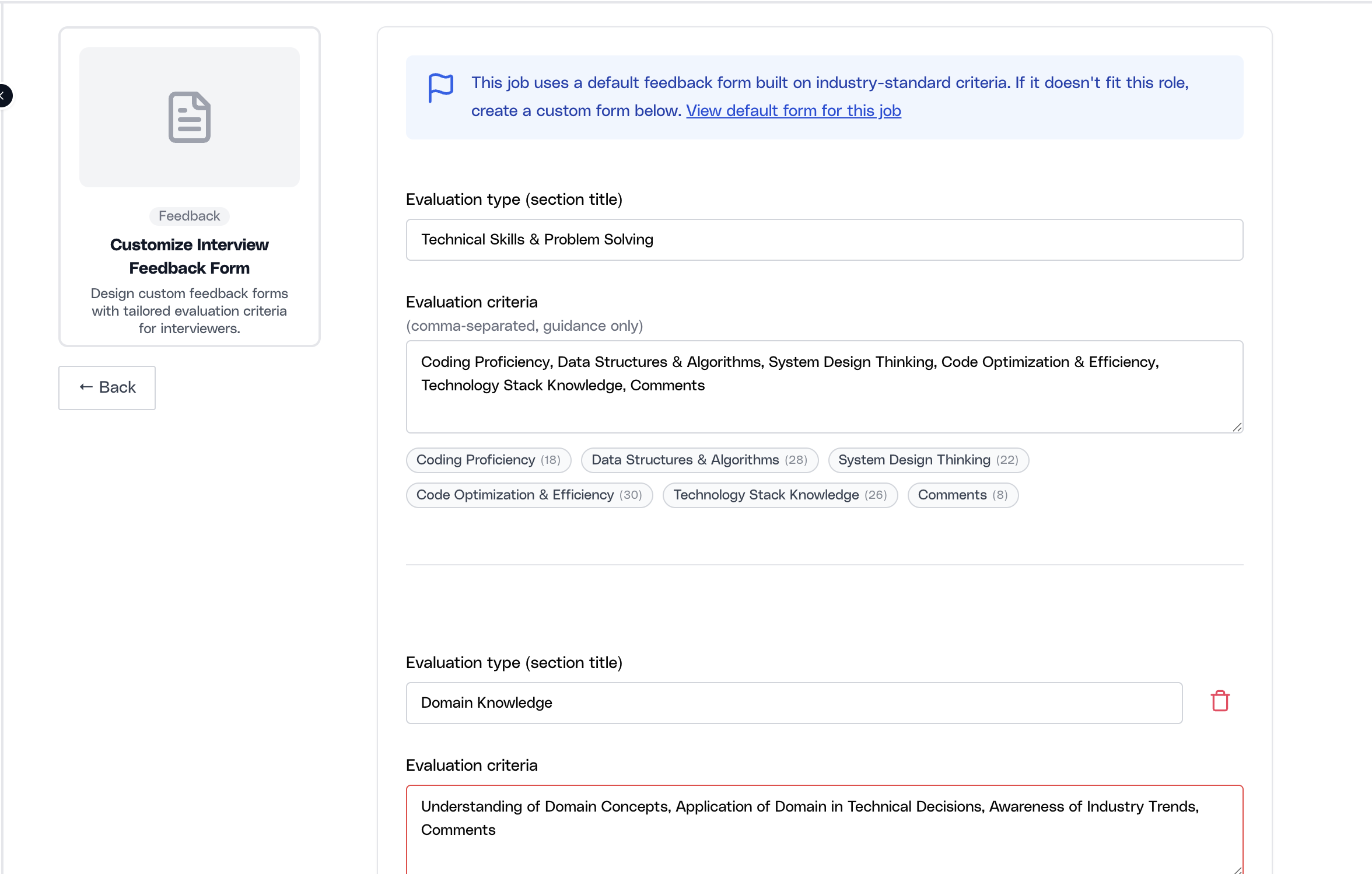Select the 'Technology Stack Knowledge (26)' pill
This screenshot has height=874, width=1372.
coord(779,495)
